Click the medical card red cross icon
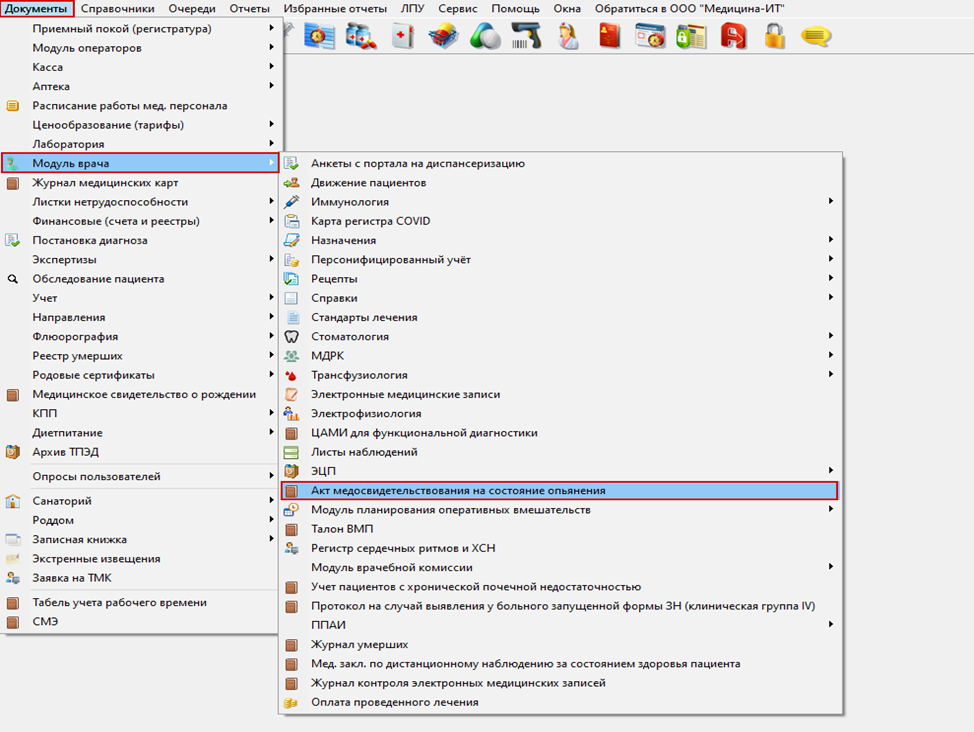Viewport: 974px width, 732px height. (x=403, y=36)
